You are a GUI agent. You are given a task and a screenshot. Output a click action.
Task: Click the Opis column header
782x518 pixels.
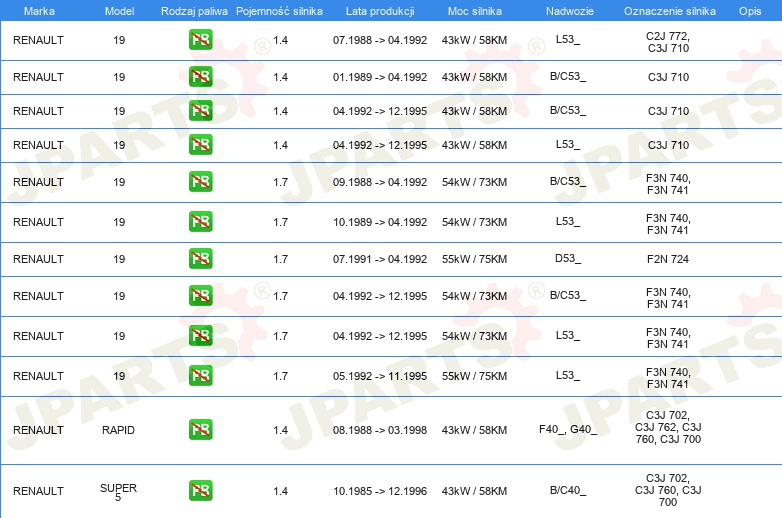coord(749,10)
